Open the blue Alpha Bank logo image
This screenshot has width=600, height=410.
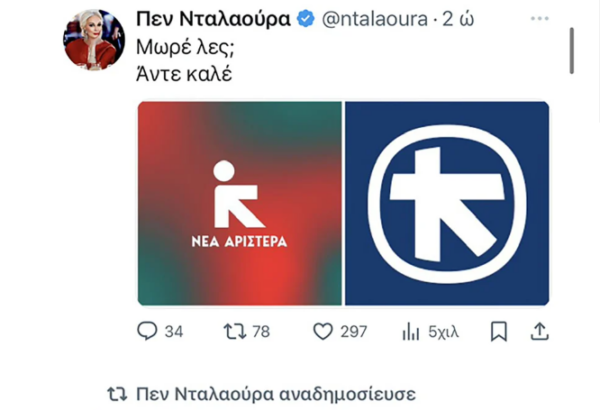pos(447,204)
